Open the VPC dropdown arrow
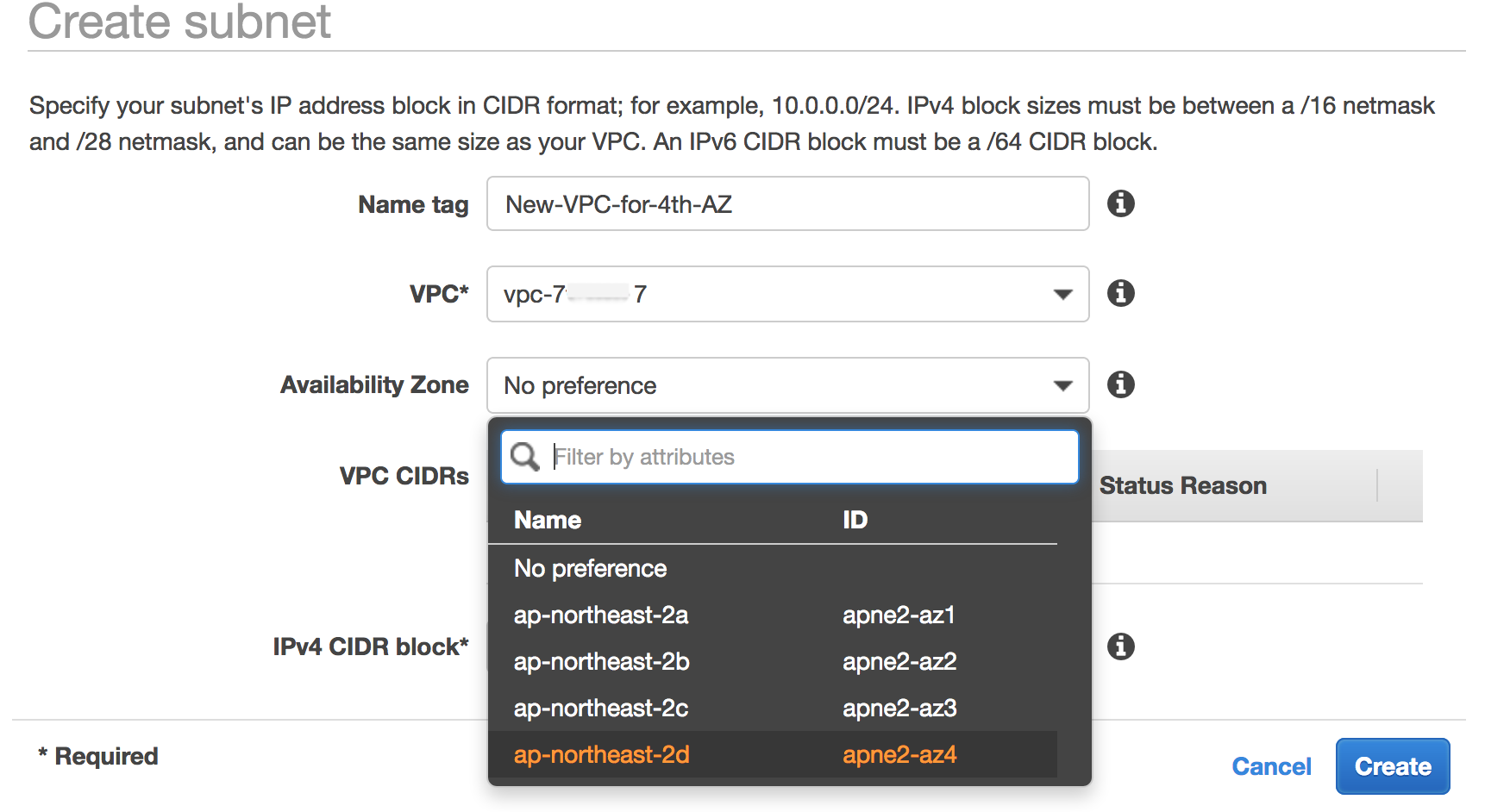 [x=1063, y=295]
